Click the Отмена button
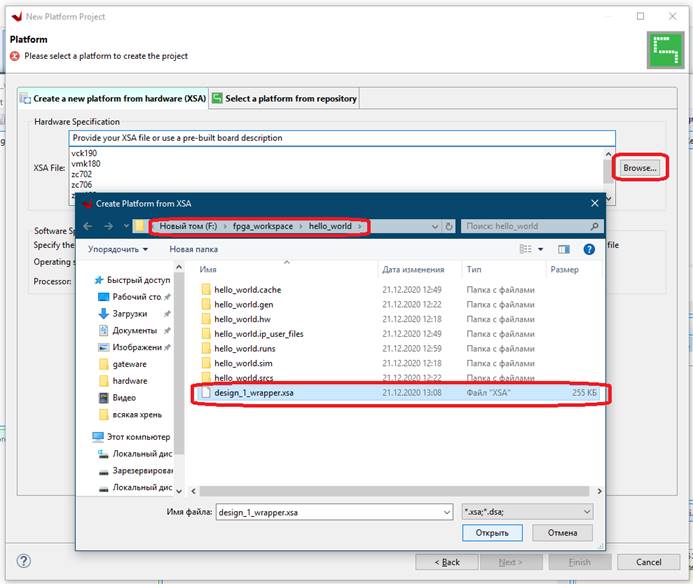Image resolution: width=693 pixels, height=584 pixels. [x=562, y=533]
